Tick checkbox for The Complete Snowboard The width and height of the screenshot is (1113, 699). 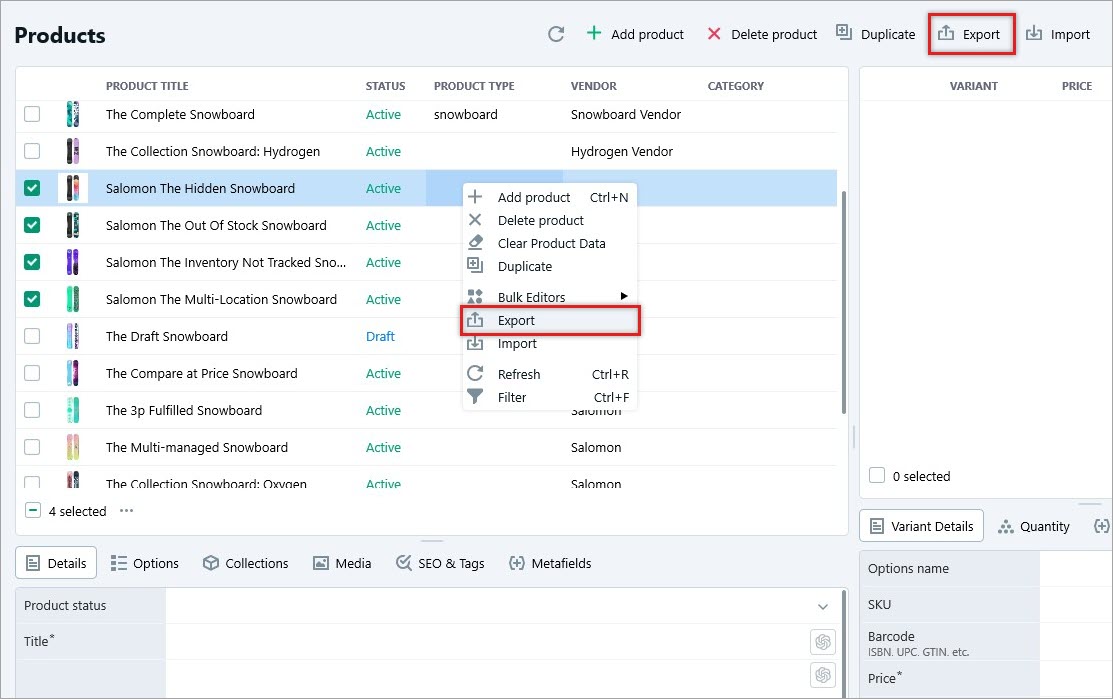(32, 114)
